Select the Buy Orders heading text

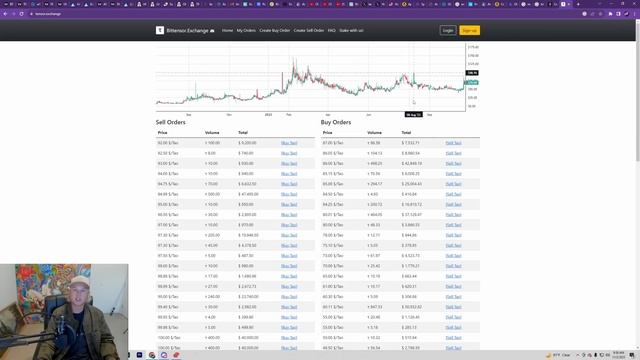point(336,122)
